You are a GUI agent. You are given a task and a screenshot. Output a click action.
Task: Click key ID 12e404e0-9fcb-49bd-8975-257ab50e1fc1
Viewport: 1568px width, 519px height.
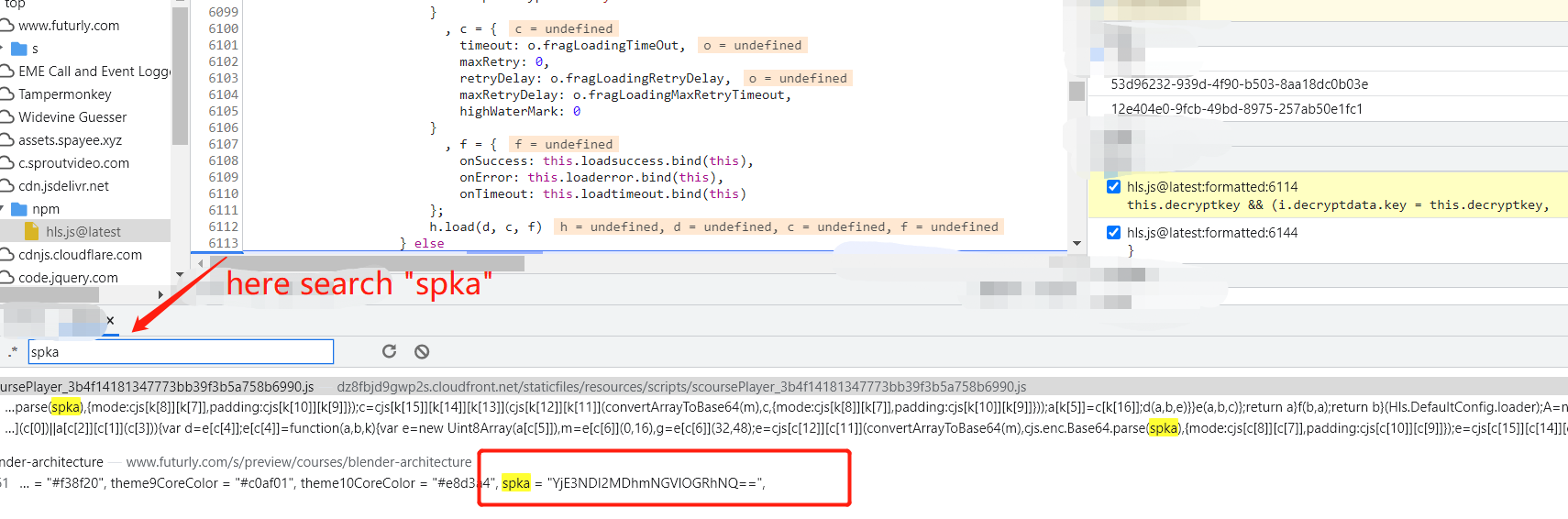(x=1237, y=108)
